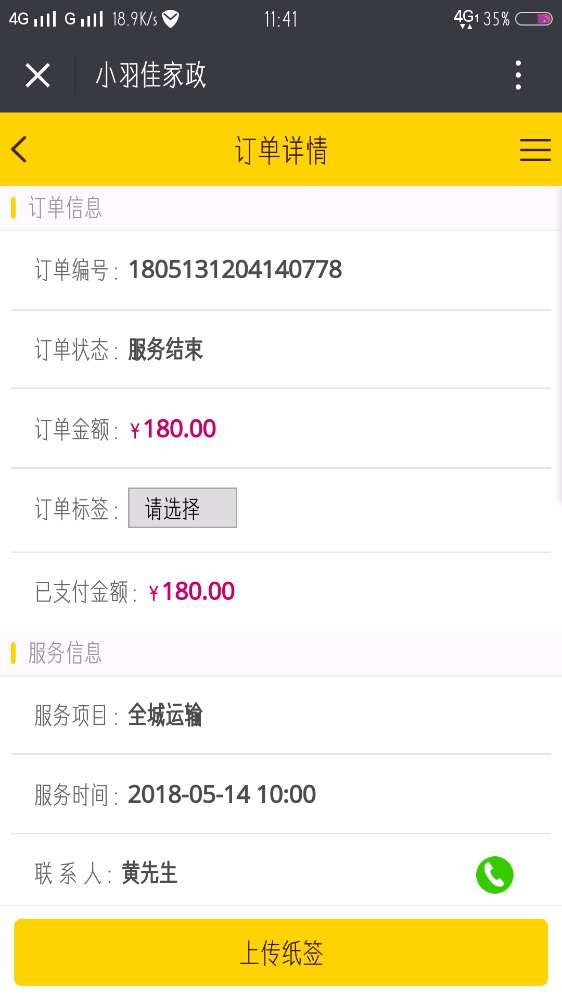This screenshot has width=562, height=1000.
Task: Select the order number 1805131204140778
Action: click(x=235, y=270)
